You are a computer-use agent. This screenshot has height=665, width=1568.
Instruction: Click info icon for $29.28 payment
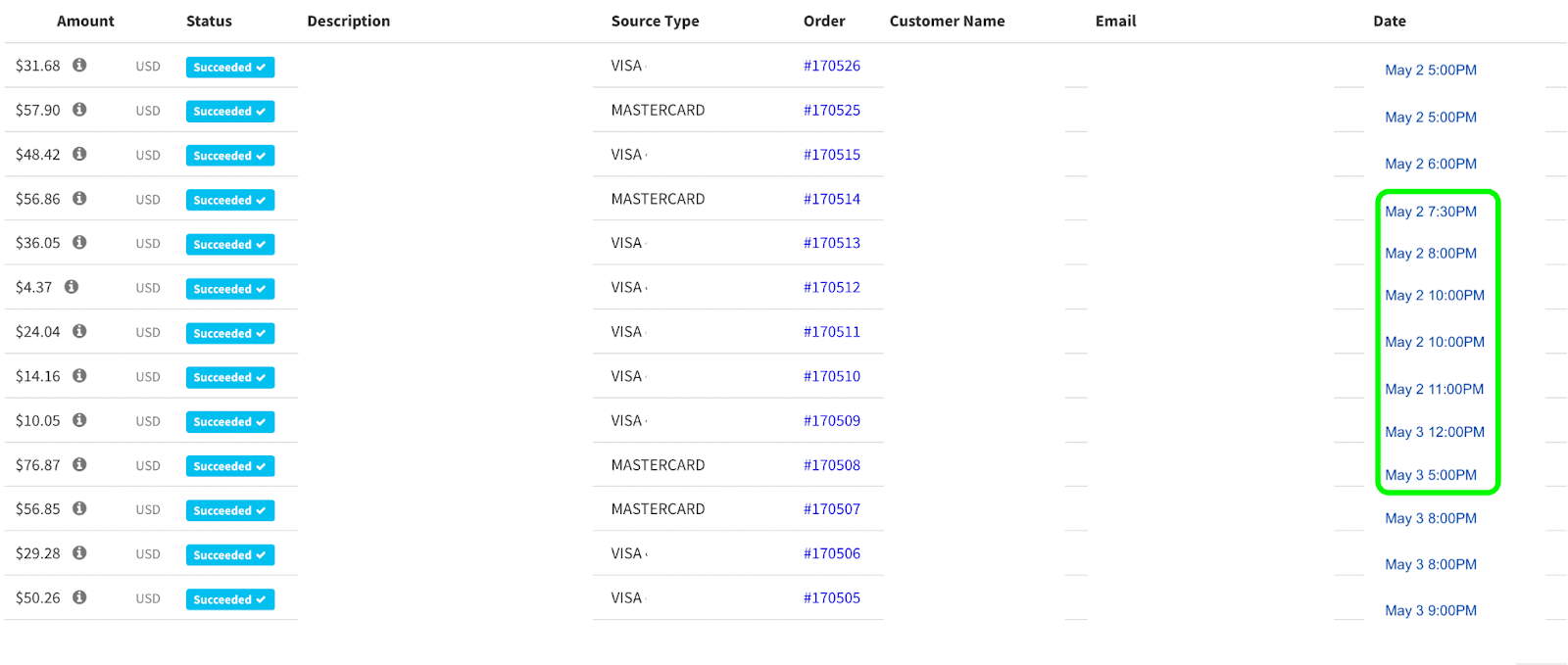pyautogui.click(x=79, y=552)
